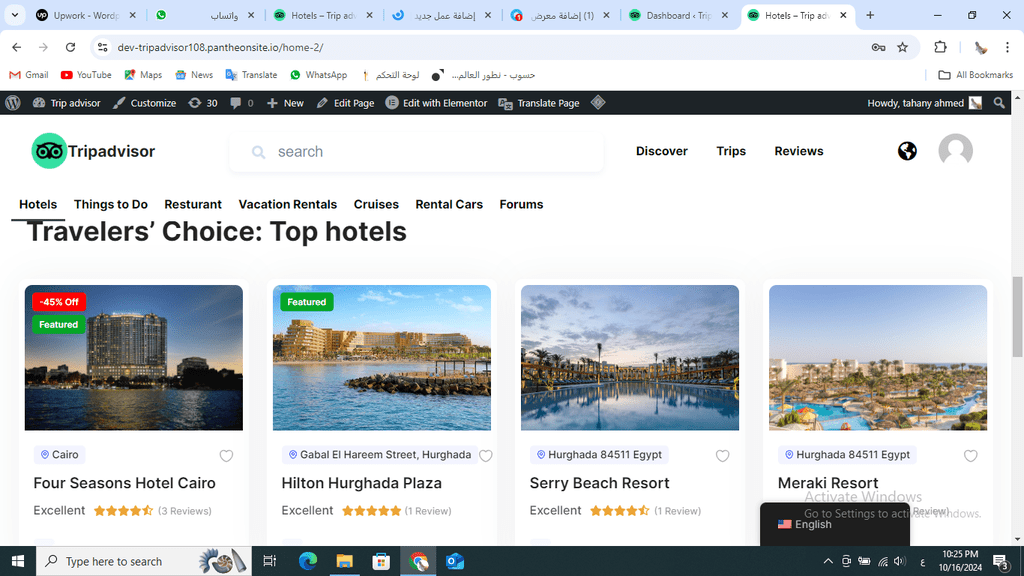Open File Explorer from the taskbar

[x=344, y=561]
